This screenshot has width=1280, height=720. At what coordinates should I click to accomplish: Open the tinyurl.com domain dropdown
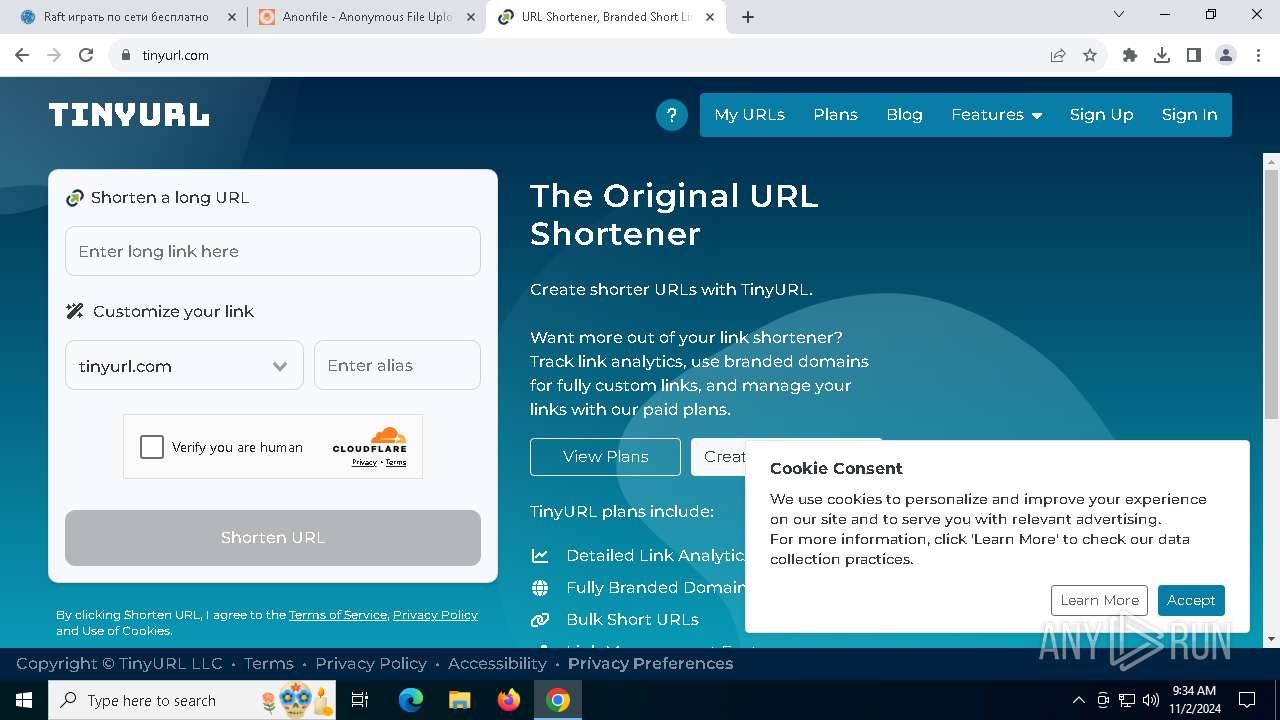click(x=184, y=365)
